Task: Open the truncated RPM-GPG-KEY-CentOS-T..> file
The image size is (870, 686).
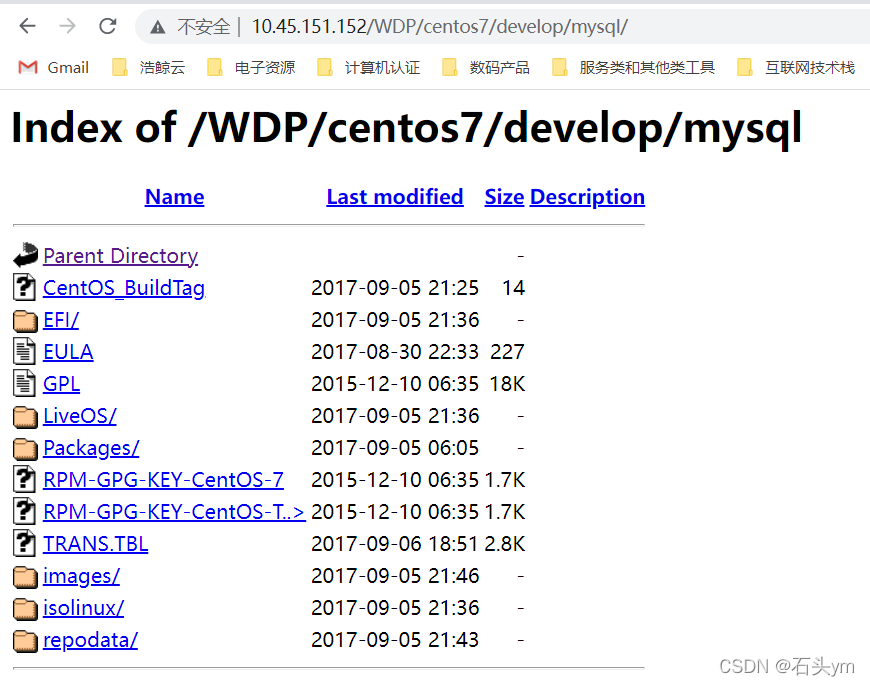Action: 174,512
